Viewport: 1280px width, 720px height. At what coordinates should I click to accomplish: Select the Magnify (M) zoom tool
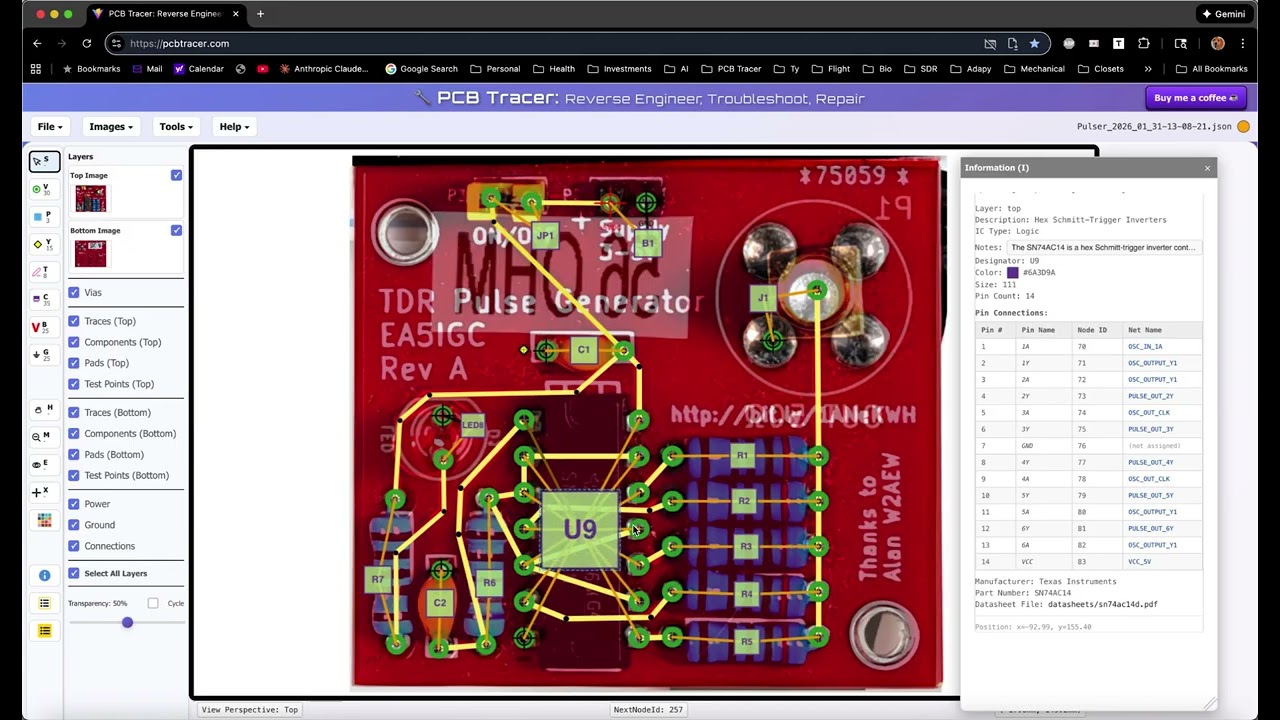click(44, 437)
